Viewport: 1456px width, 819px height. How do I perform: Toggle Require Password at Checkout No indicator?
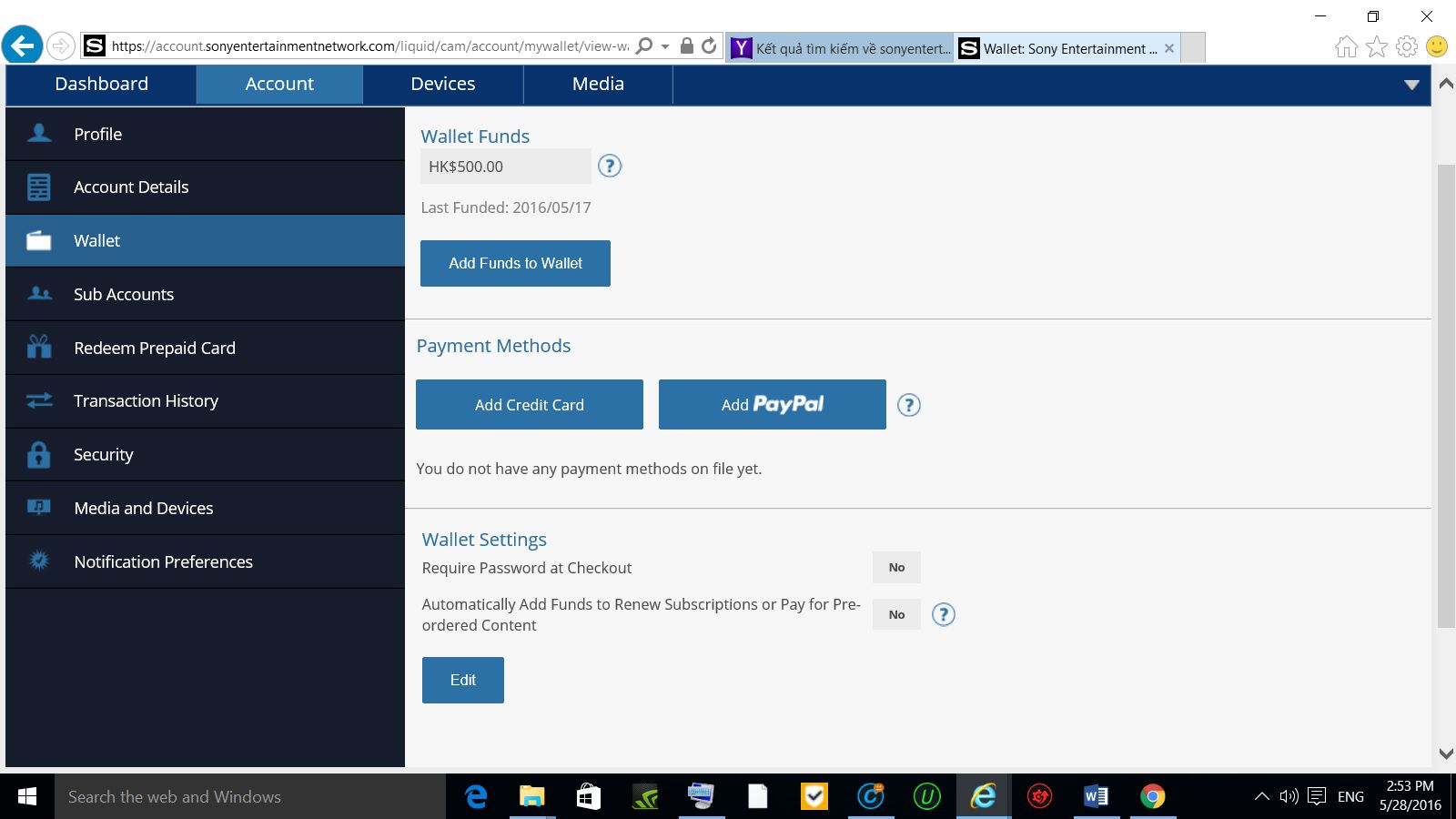click(x=896, y=567)
